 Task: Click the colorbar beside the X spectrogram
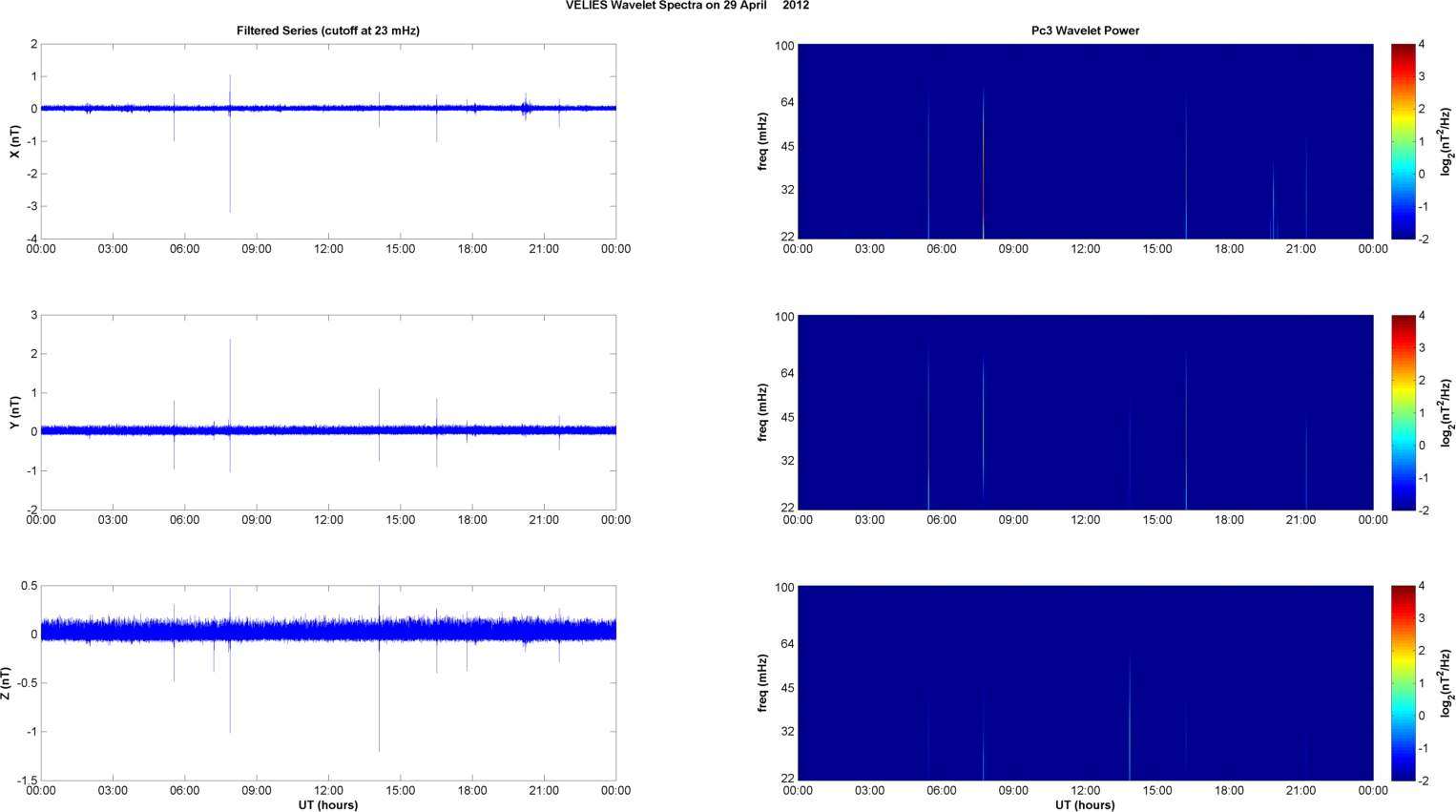click(x=1403, y=141)
